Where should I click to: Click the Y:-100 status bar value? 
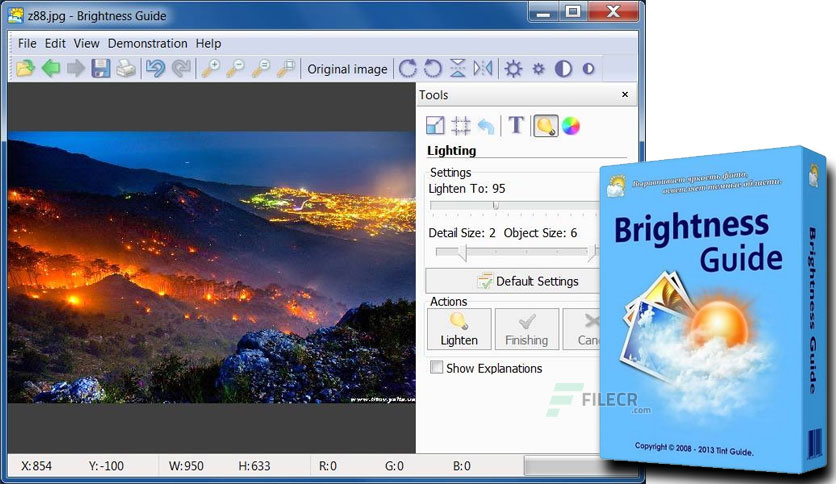click(x=106, y=466)
